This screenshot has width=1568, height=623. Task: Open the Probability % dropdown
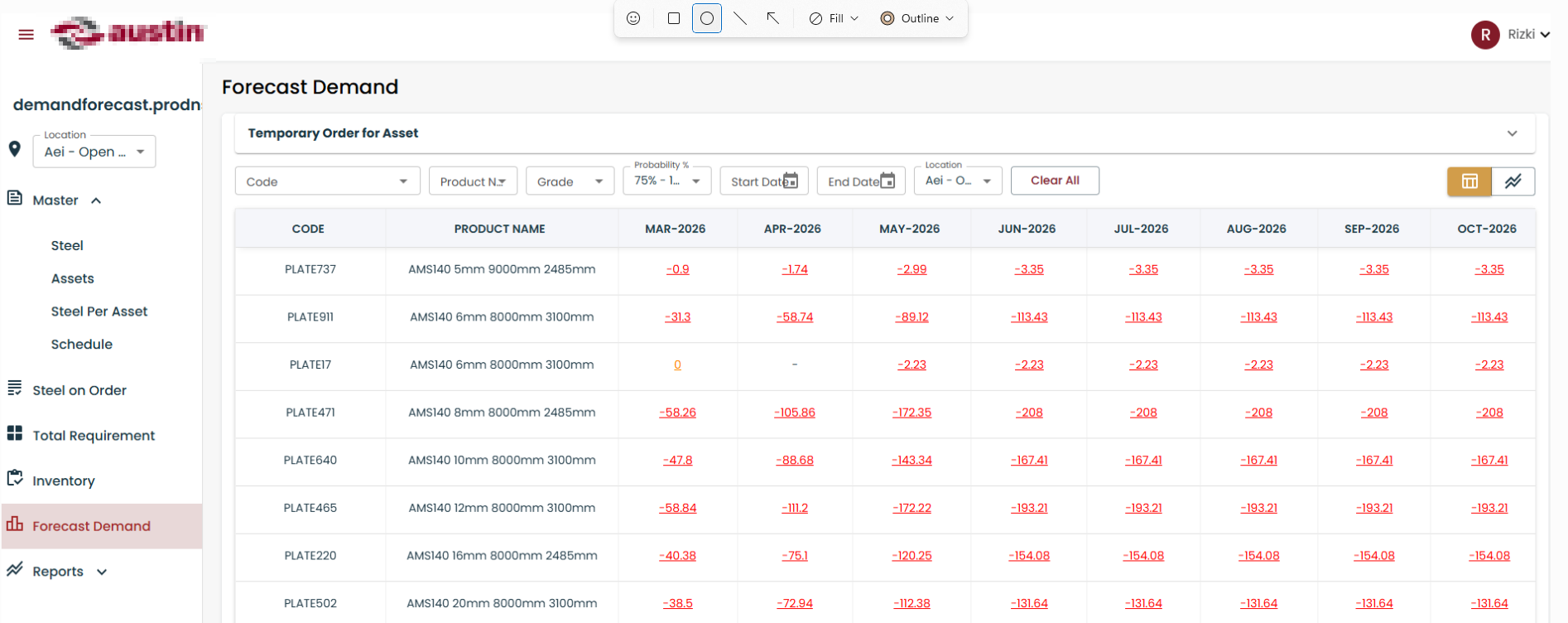point(666,181)
